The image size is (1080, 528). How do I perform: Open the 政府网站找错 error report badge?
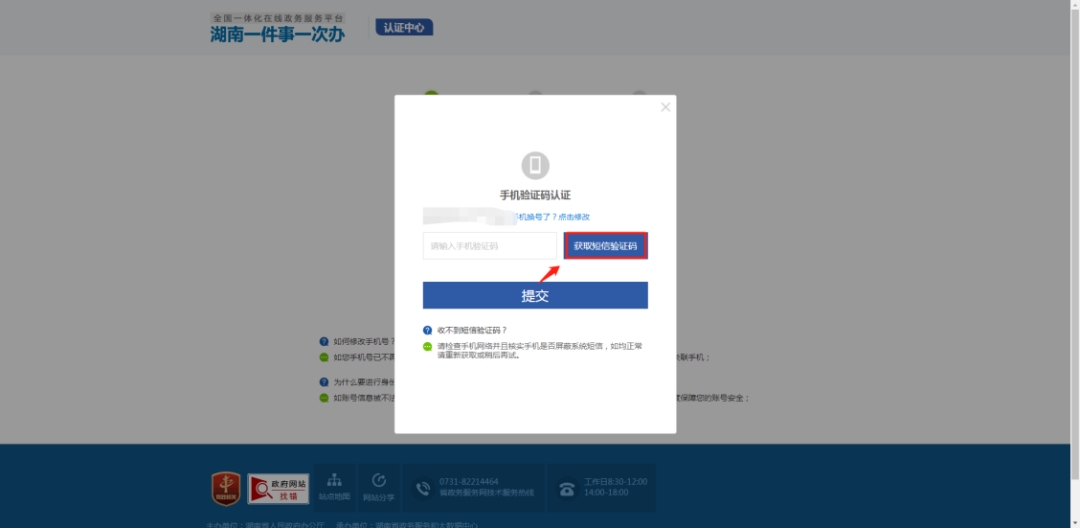[x=278, y=488]
